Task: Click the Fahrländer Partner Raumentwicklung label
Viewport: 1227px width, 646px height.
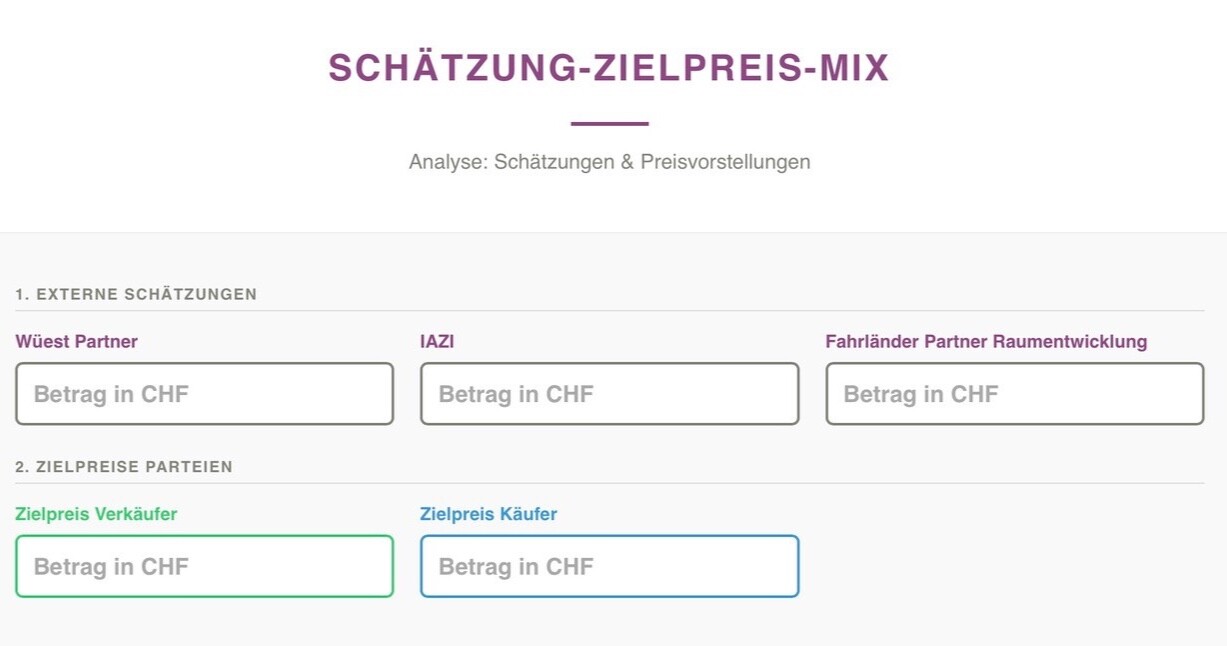Action: (x=986, y=342)
